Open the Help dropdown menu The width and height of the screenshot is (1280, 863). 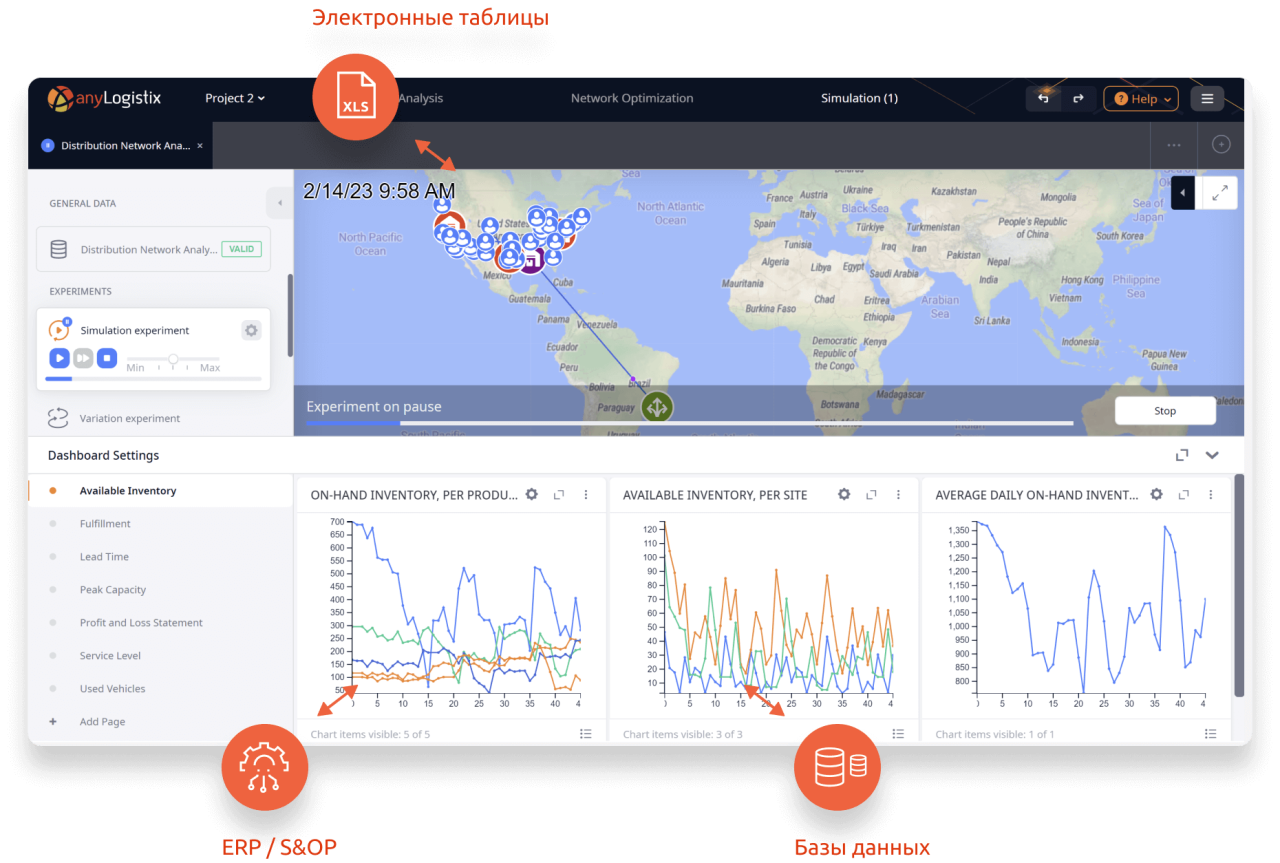1141,98
